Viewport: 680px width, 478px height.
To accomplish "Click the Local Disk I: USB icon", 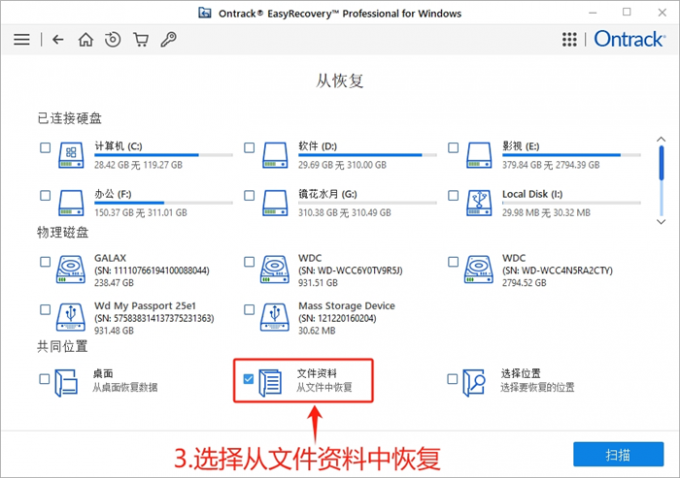I will tap(479, 203).
